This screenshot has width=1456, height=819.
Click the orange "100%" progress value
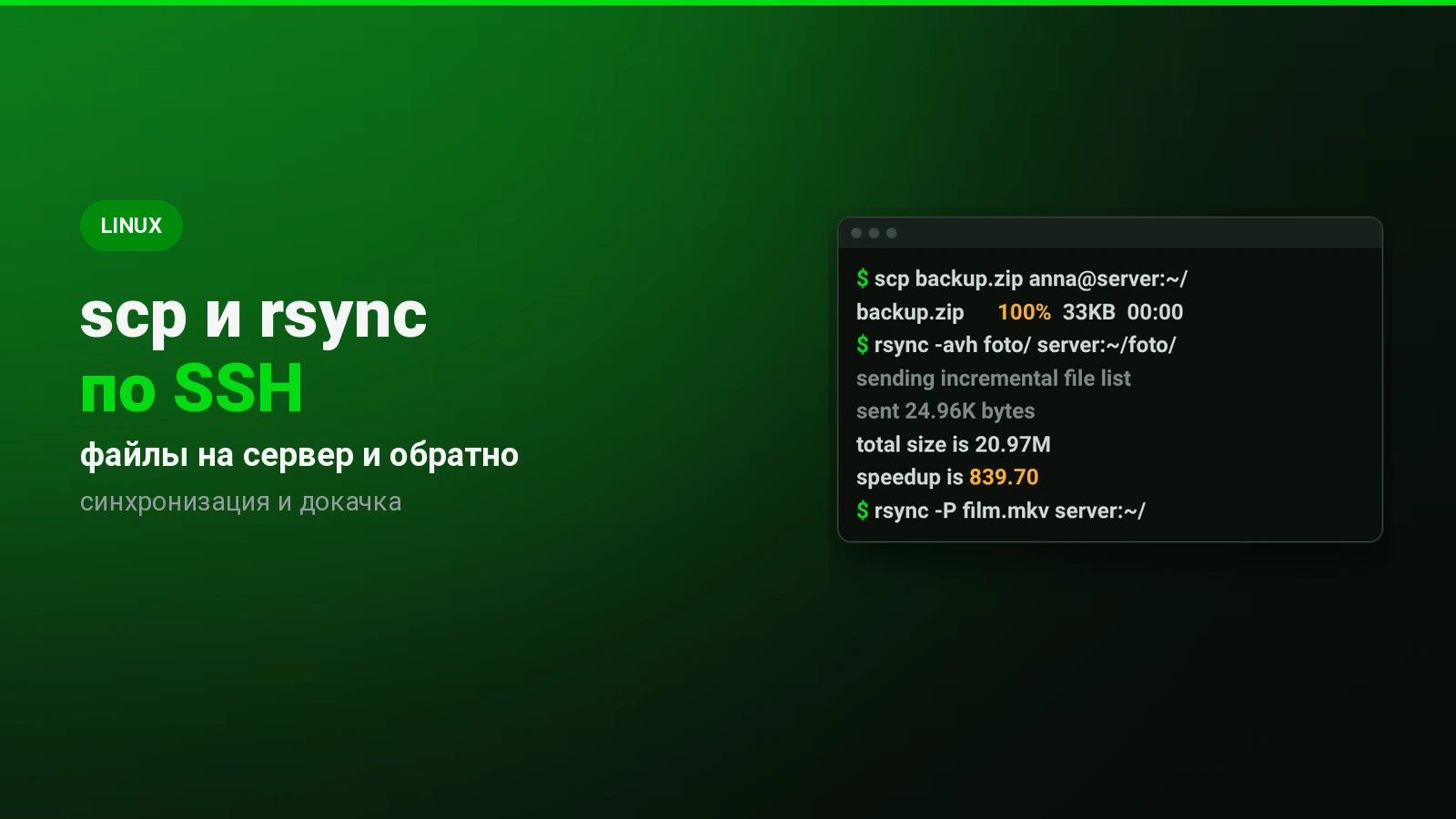[1024, 312]
